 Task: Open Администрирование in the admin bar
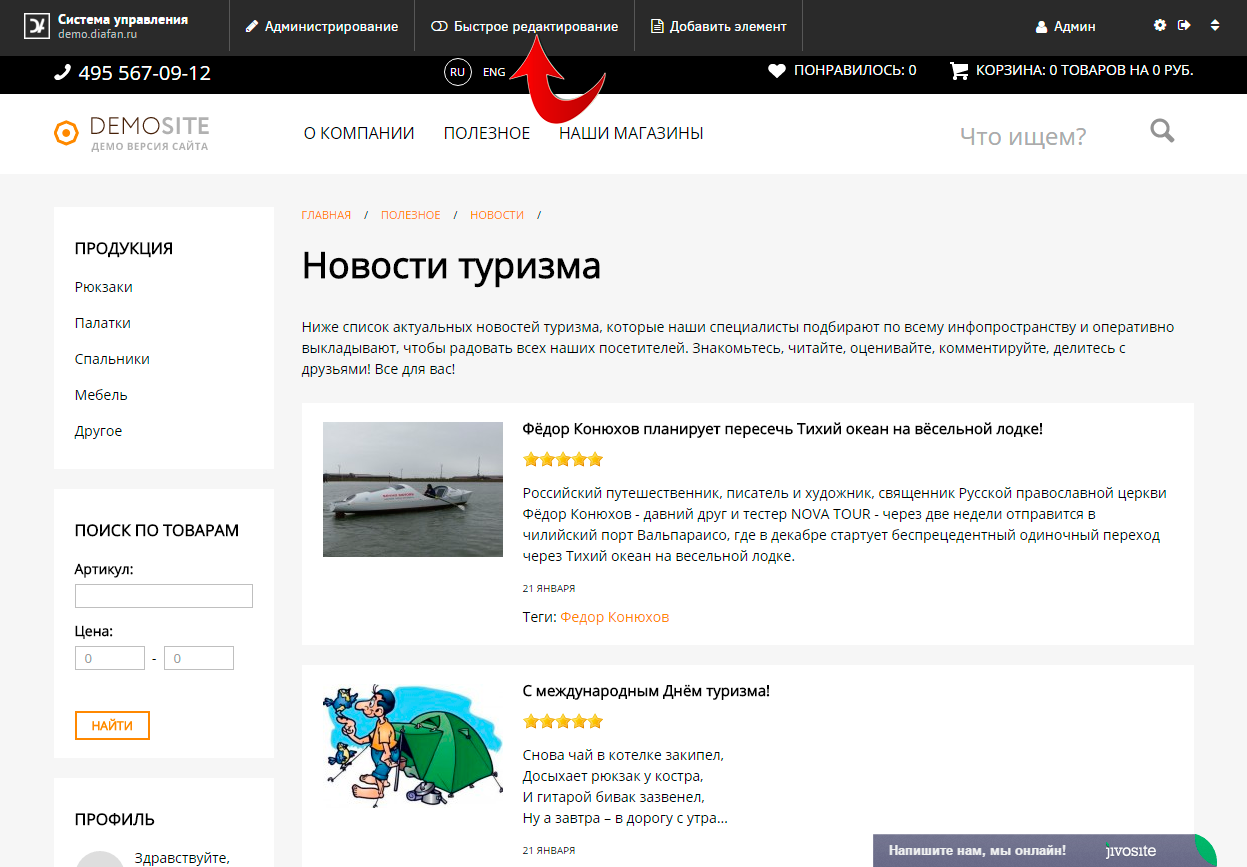pos(321,27)
